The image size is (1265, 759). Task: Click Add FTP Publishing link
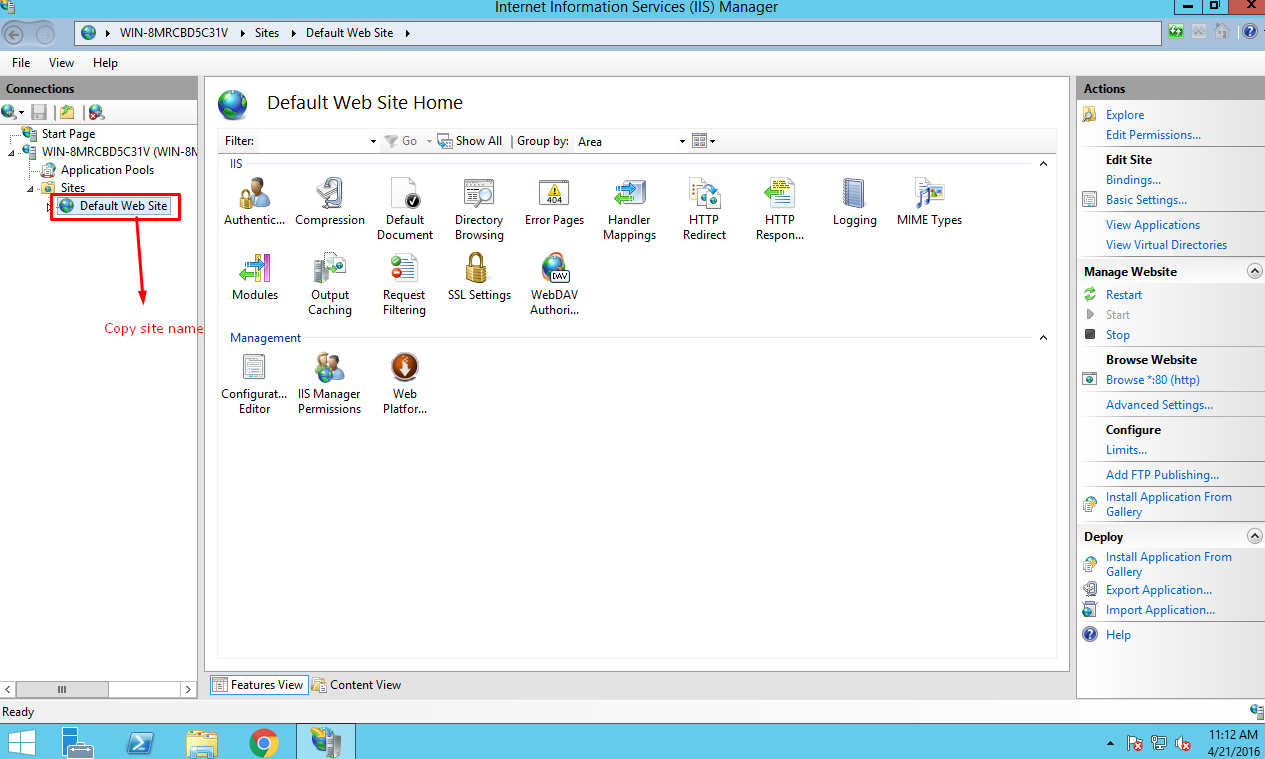(x=1162, y=475)
